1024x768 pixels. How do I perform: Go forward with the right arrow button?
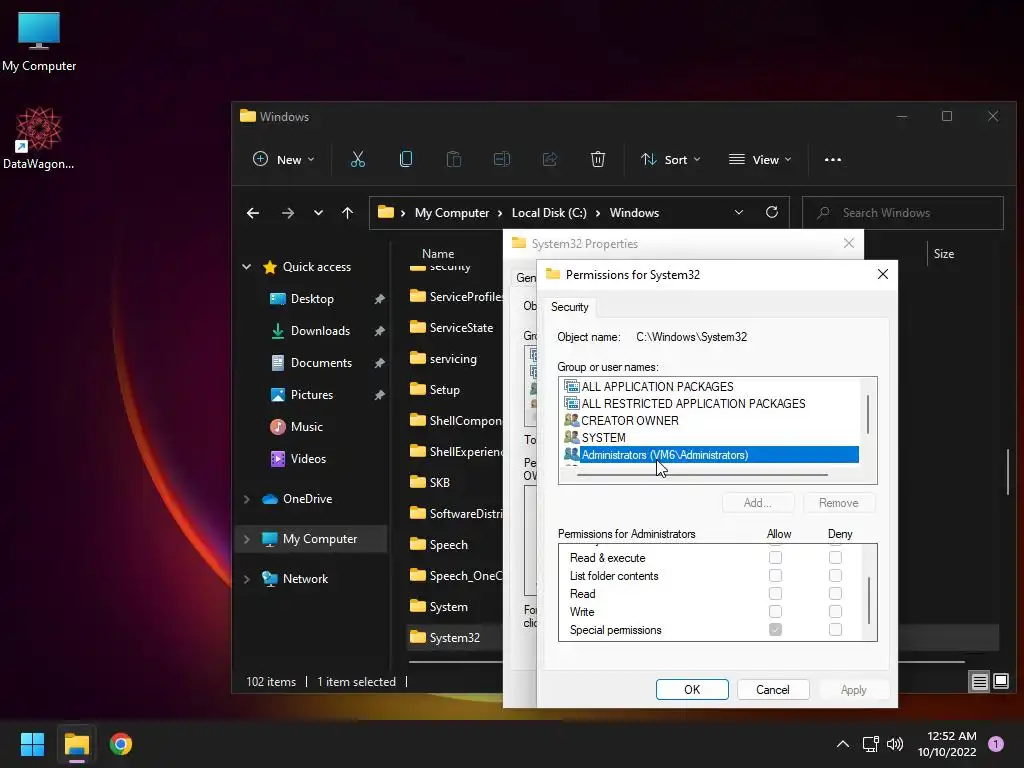287,213
